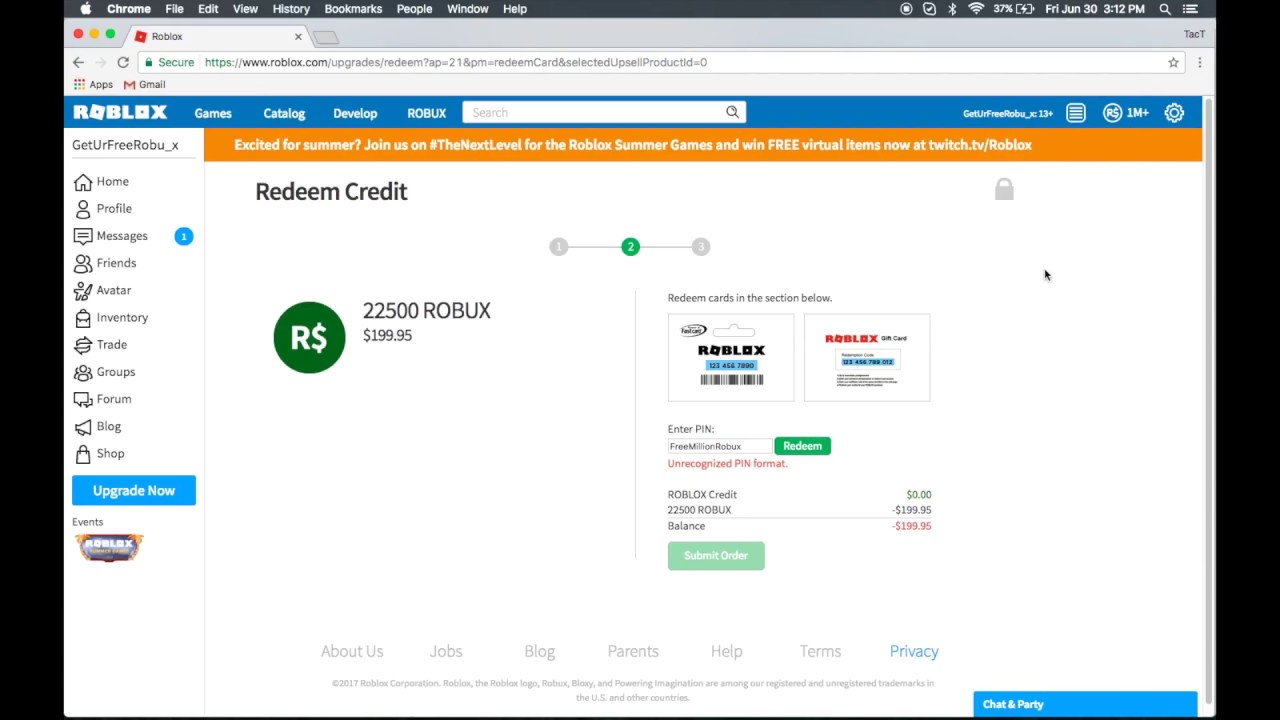
Task: Open the Help footer link
Action: click(x=726, y=651)
